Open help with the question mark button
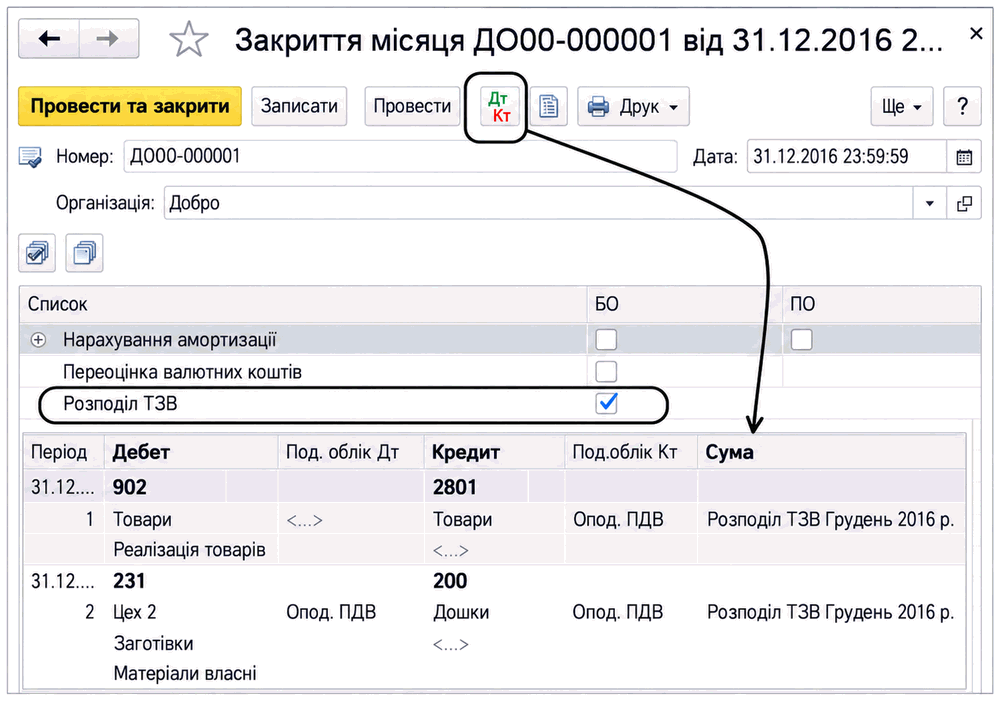 point(962,106)
